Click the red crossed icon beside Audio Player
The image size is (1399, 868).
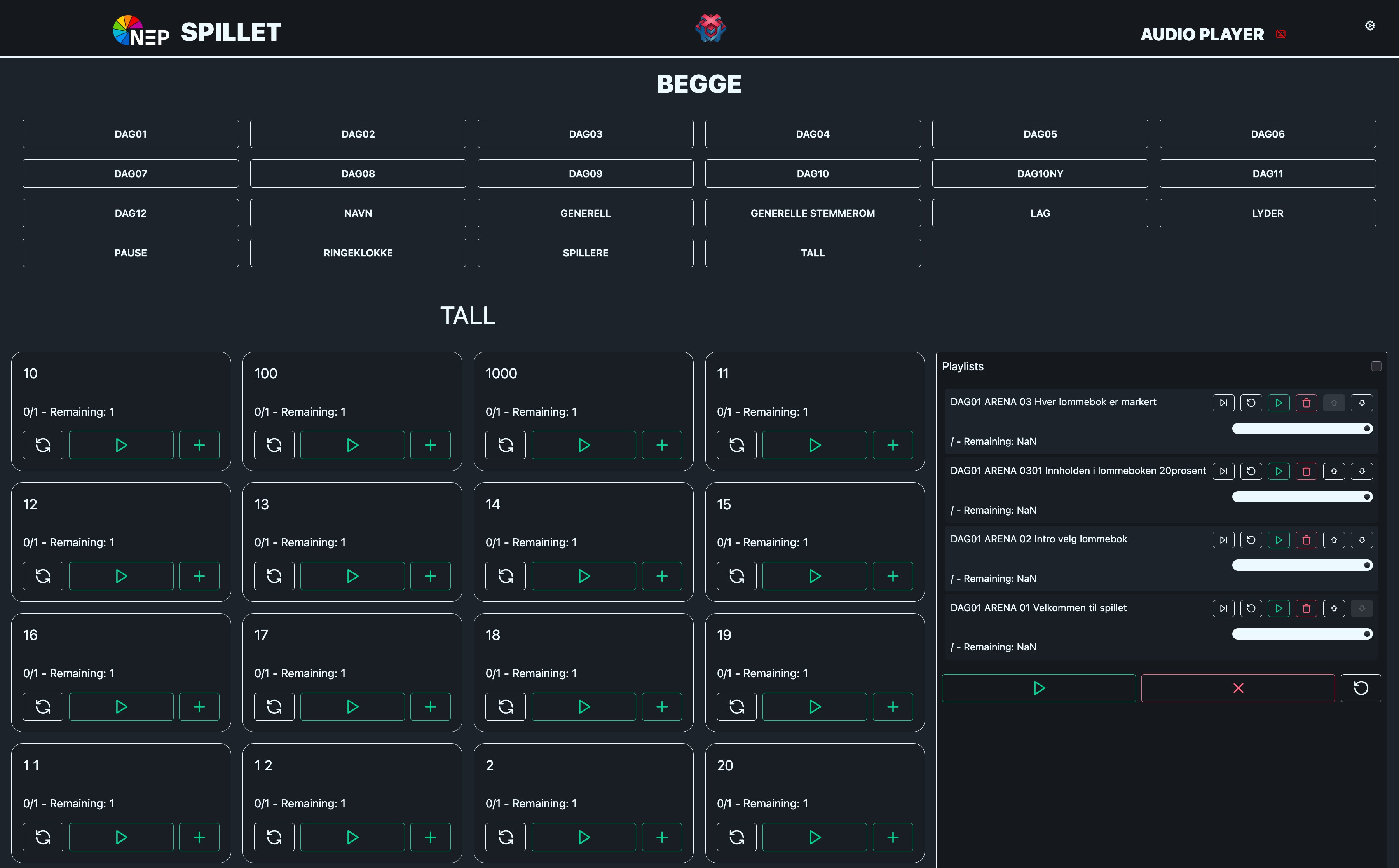pos(1281,35)
